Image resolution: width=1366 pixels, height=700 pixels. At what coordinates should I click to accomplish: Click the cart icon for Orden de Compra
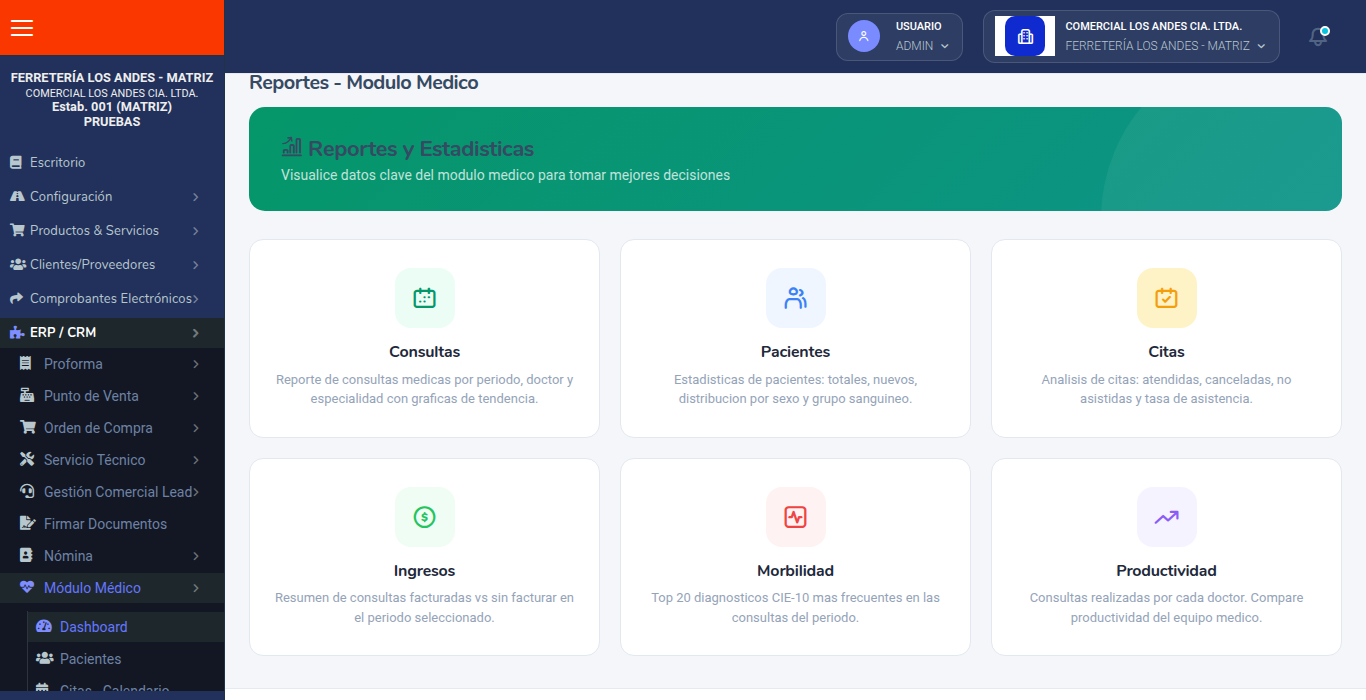27,428
